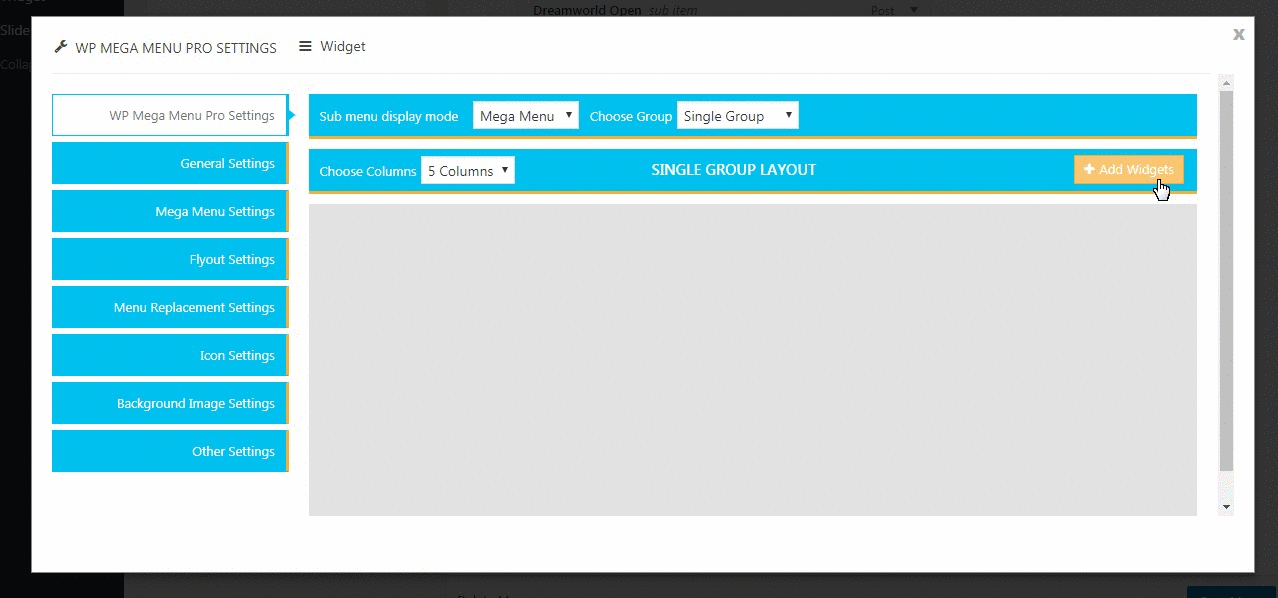
Task: Click the hamburger icon next to Widget
Action: (306, 46)
